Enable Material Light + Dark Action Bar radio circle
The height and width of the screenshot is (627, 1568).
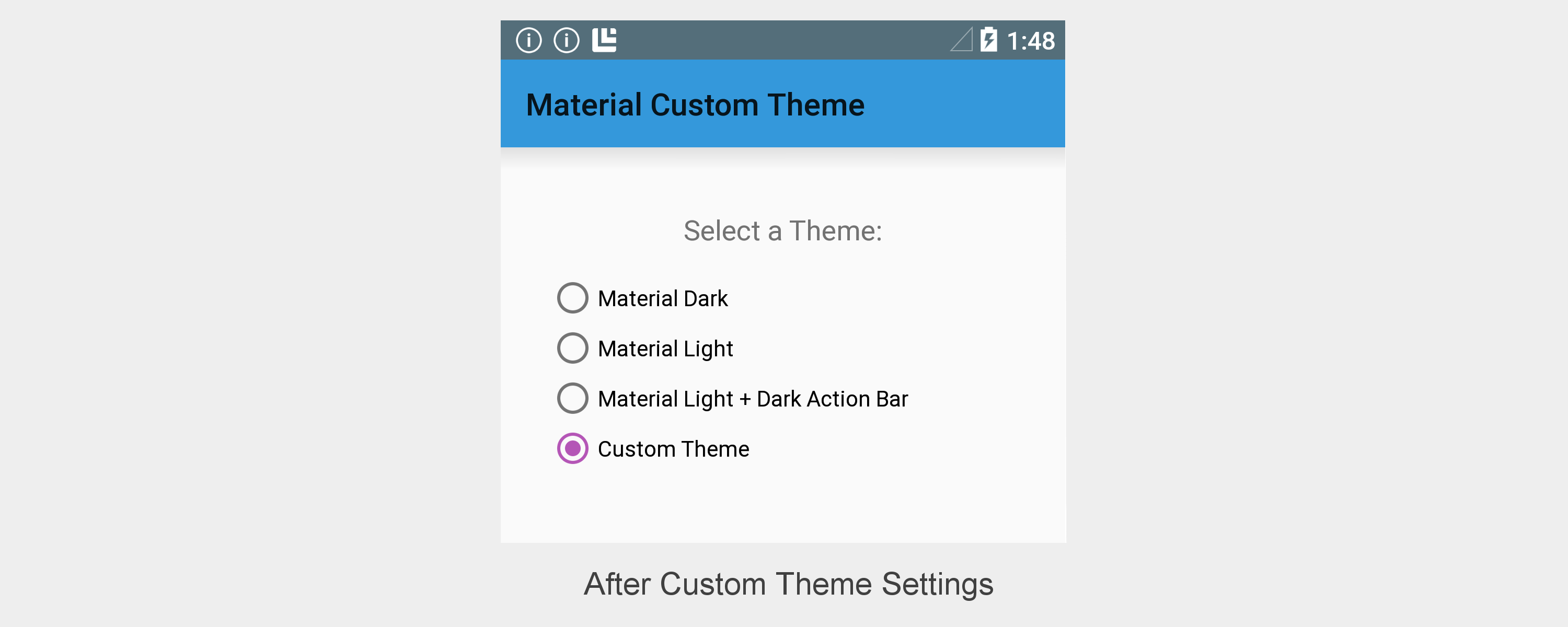click(x=572, y=398)
